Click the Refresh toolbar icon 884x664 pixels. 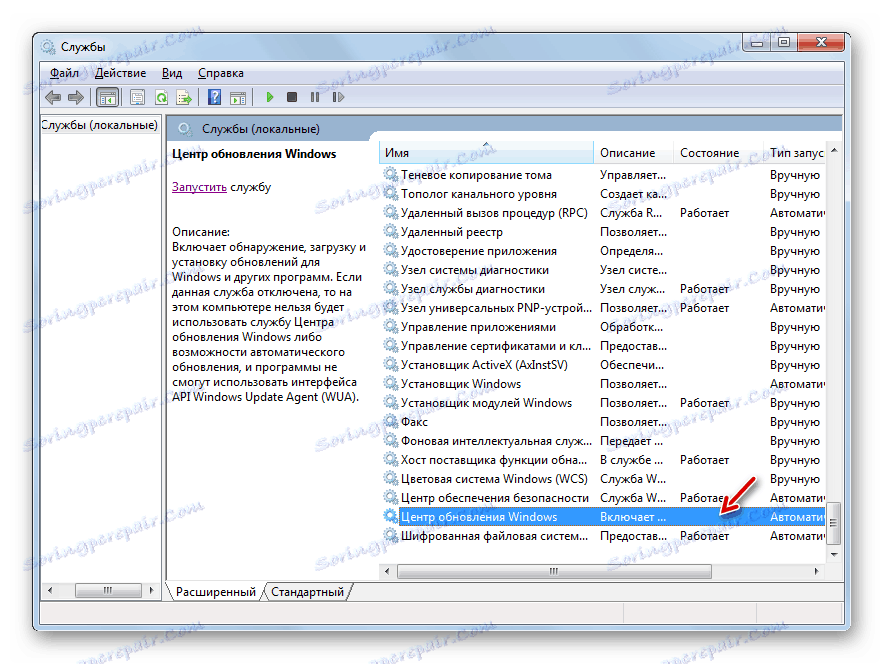click(161, 98)
